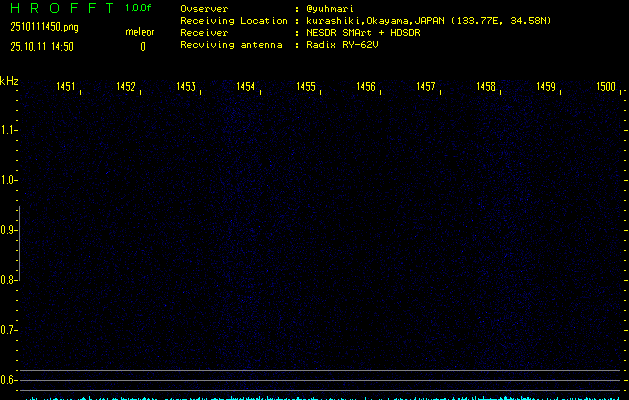The width and height of the screenshot is (629, 400).
Task: Click the 1455 time axis marker
Action: (306, 87)
